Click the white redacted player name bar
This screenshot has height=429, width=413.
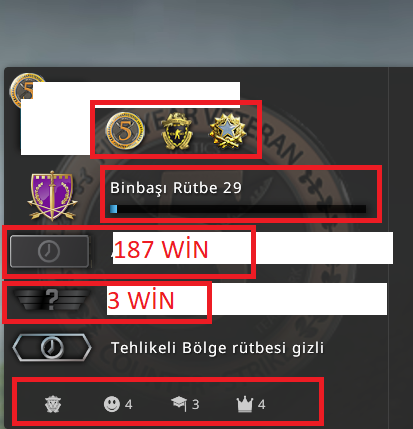tap(136, 95)
